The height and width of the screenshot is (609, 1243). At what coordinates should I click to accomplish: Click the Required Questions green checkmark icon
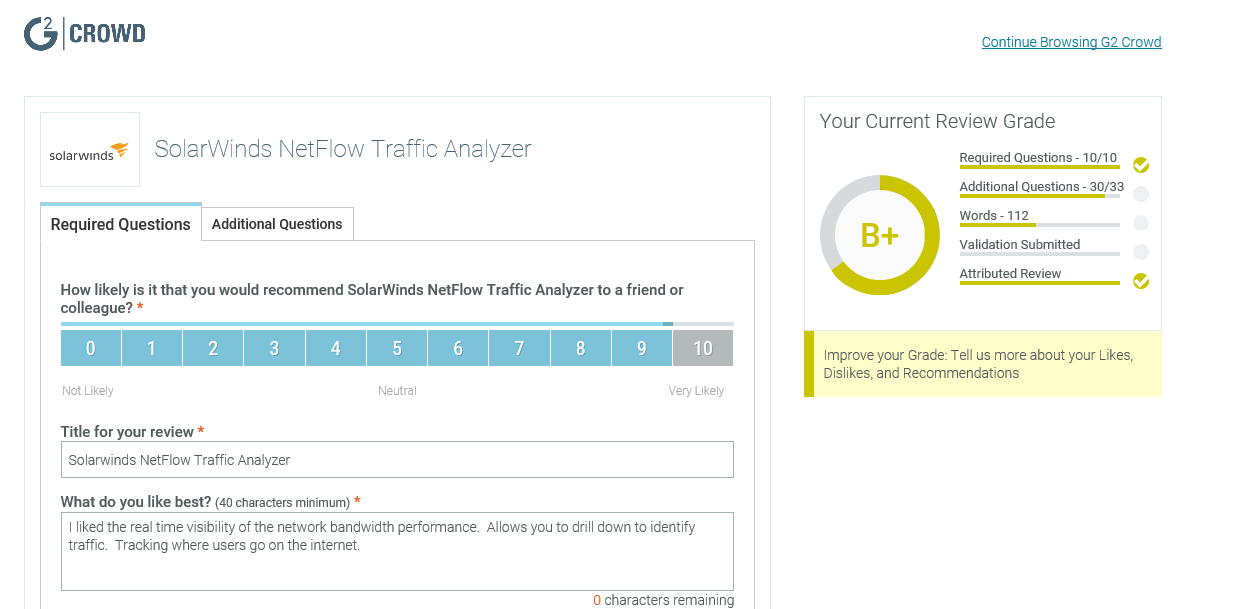(1141, 165)
